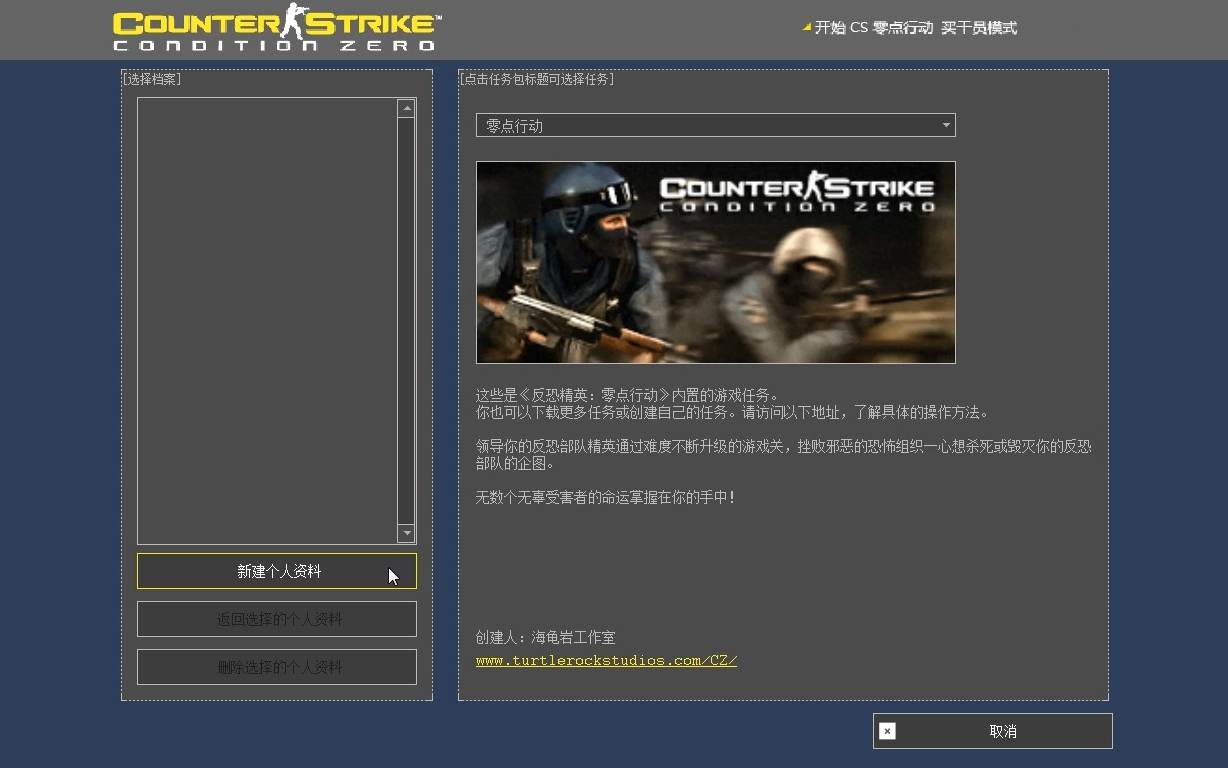This screenshot has width=1228, height=768.
Task: Click the disabled 删除选择的个人资料 button
Action: pos(276,667)
